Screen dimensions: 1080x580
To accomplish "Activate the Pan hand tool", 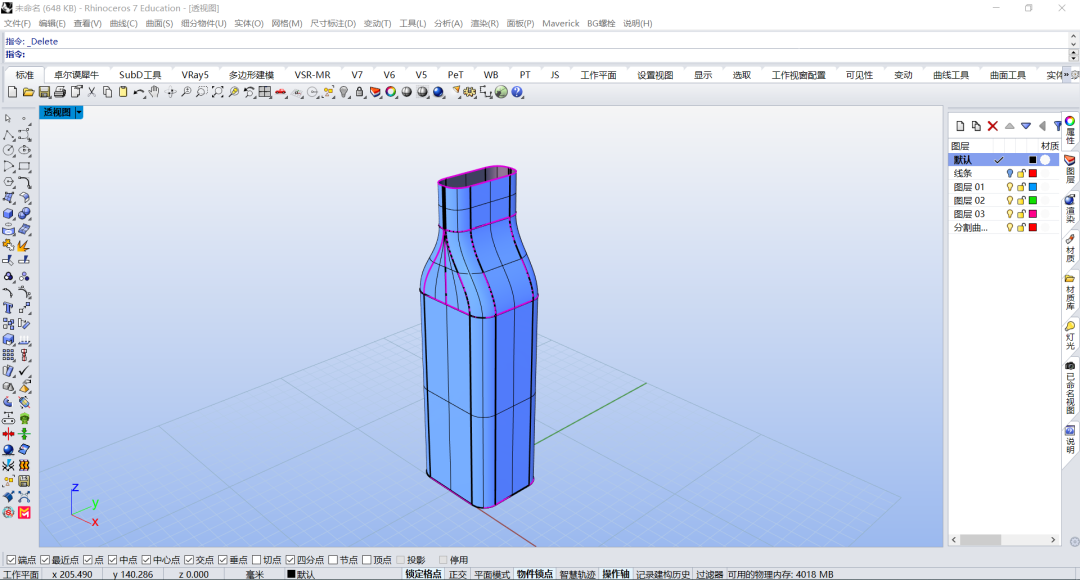I will pyautogui.click(x=154, y=92).
